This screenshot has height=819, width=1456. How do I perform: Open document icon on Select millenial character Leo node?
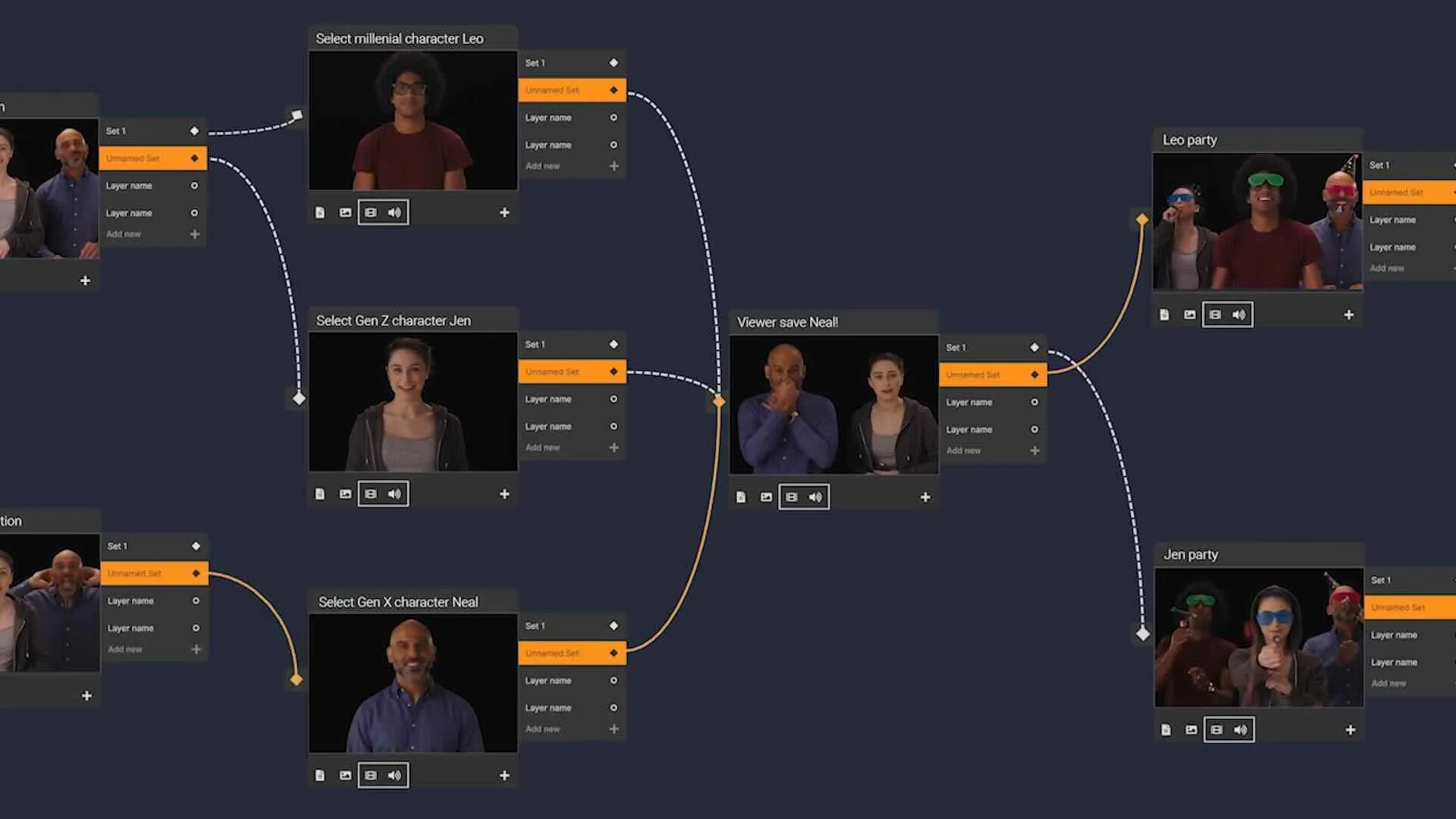click(x=320, y=212)
